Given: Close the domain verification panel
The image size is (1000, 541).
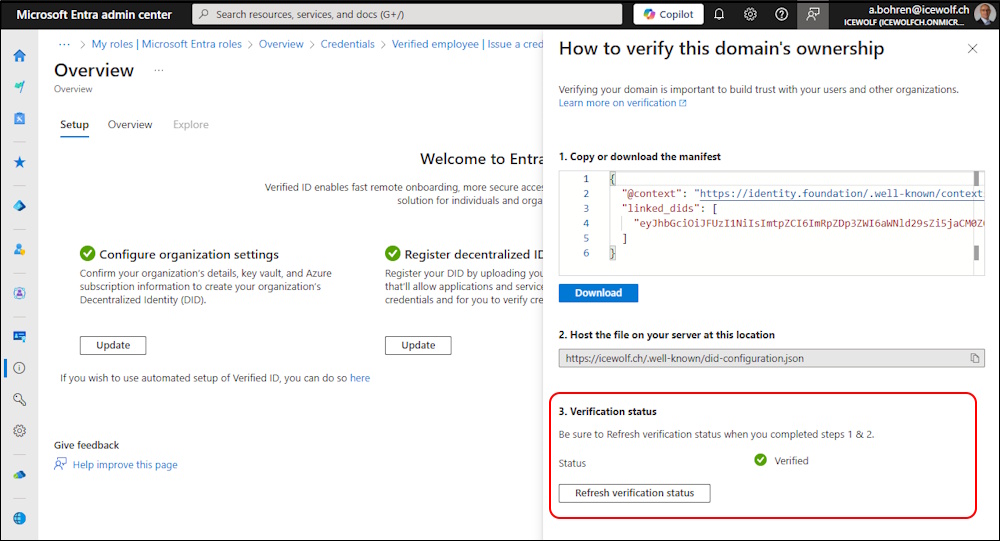Looking at the screenshot, I should pyautogui.click(x=972, y=48).
